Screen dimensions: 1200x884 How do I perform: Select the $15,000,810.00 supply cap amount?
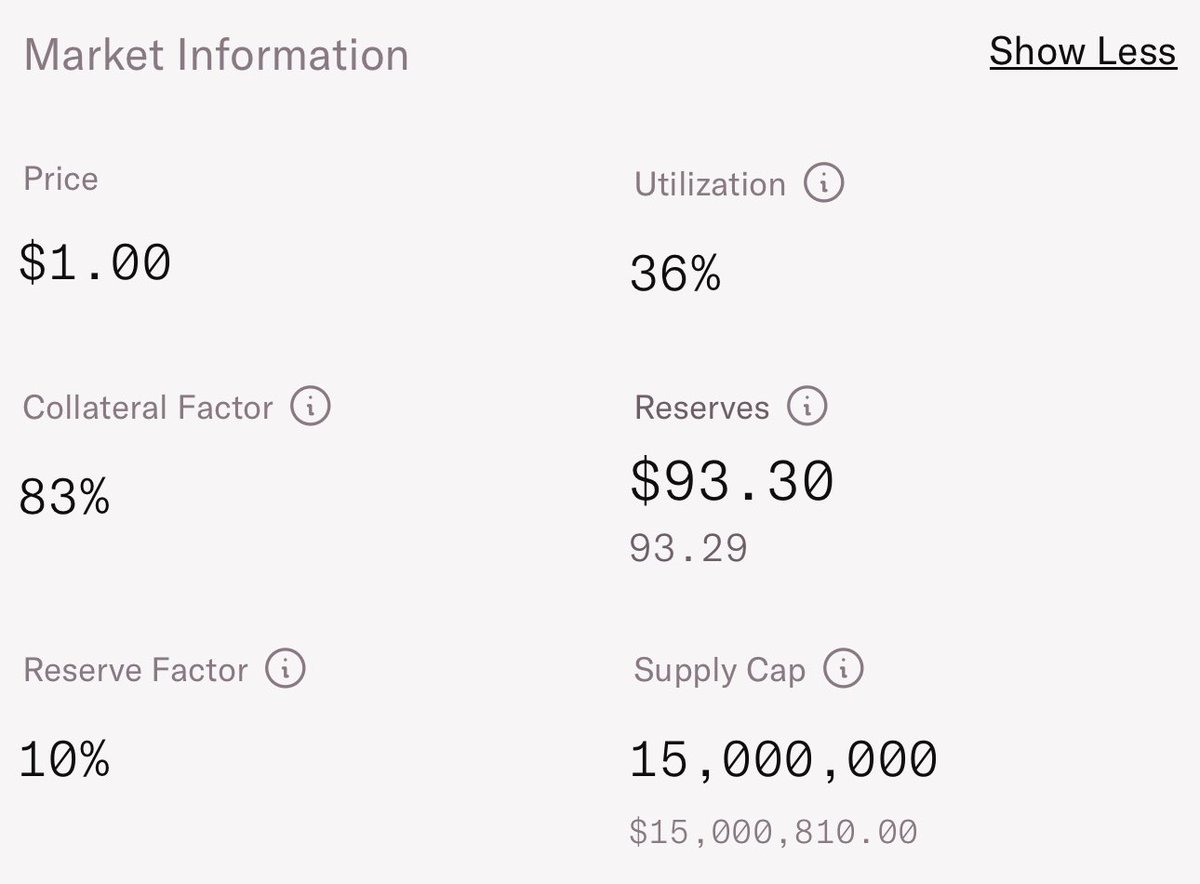(x=773, y=831)
